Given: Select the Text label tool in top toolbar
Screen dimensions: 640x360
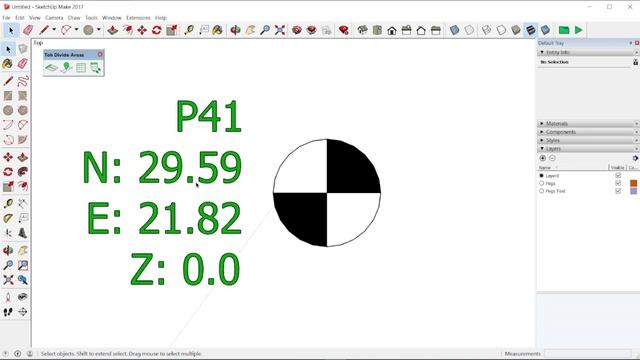Looking at the screenshot, I should click(x=203, y=30).
